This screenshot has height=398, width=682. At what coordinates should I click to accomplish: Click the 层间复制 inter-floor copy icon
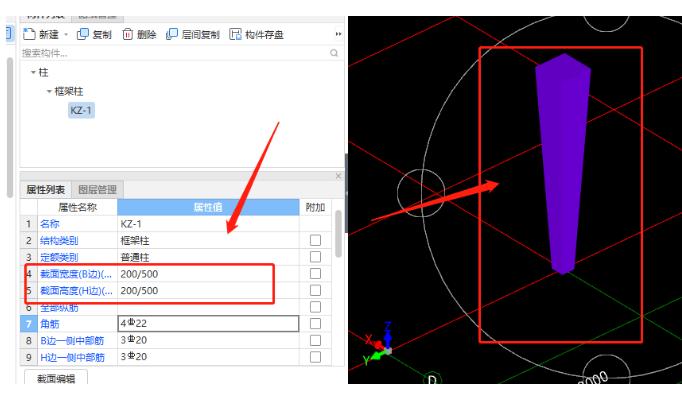pyautogui.click(x=172, y=34)
